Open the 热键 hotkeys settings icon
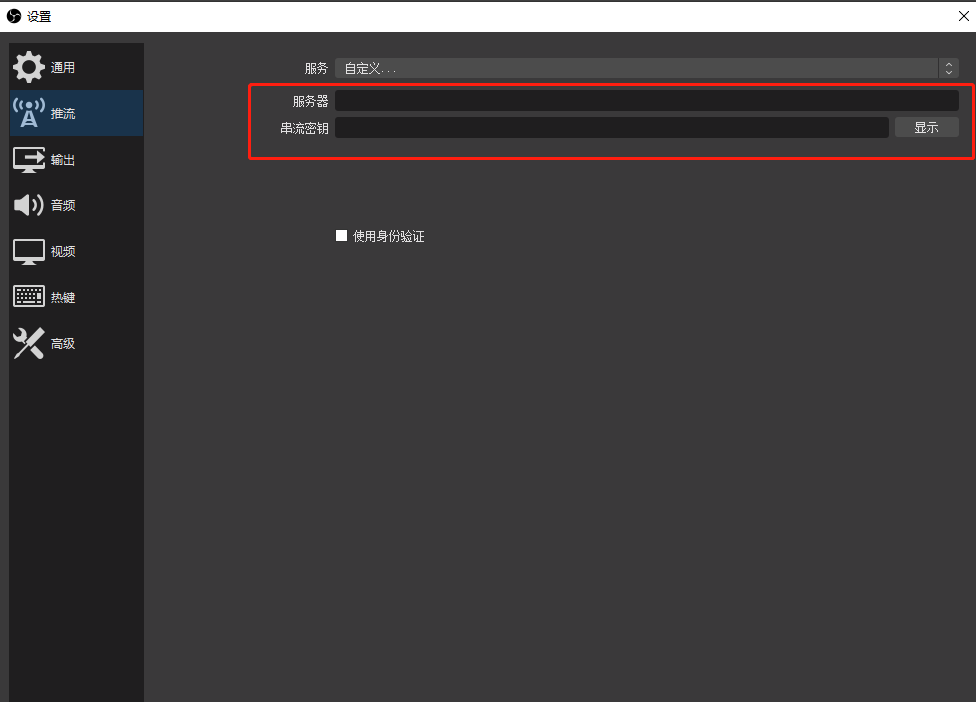The image size is (976, 702). (28, 296)
